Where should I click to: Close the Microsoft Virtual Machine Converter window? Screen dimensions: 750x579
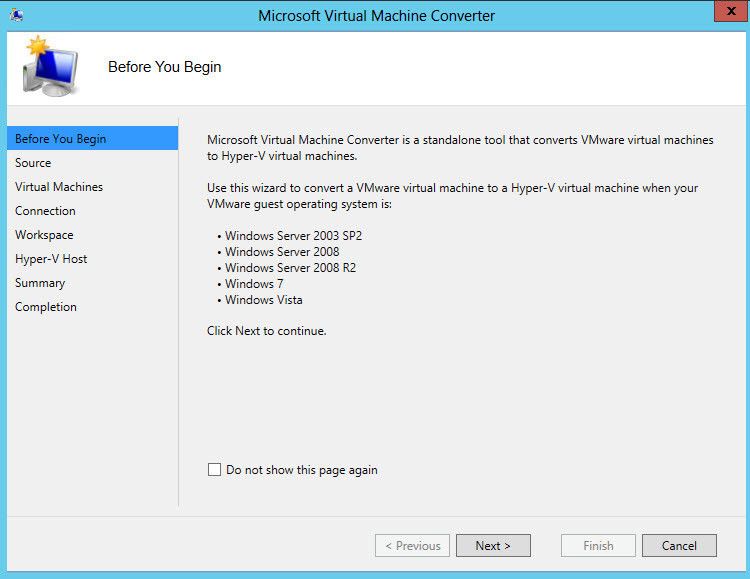tap(731, 11)
